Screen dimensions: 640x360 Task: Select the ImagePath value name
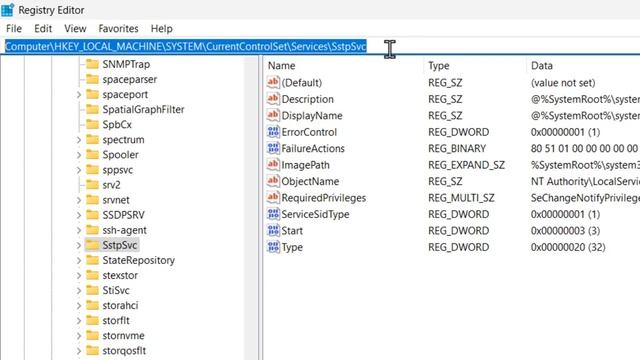(x=305, y=165)
